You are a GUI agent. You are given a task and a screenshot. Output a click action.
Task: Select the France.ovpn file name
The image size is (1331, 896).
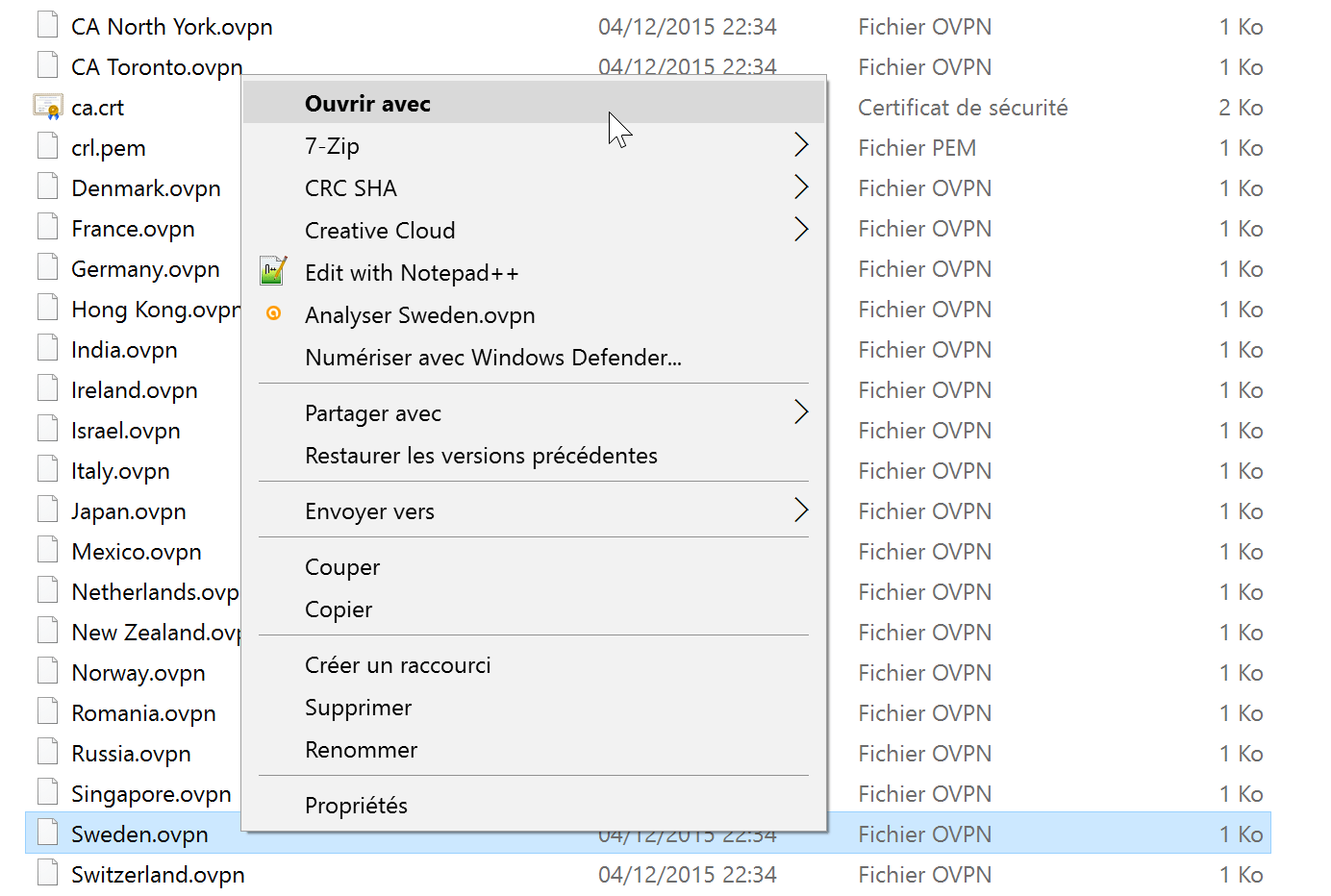click(133, 229)
